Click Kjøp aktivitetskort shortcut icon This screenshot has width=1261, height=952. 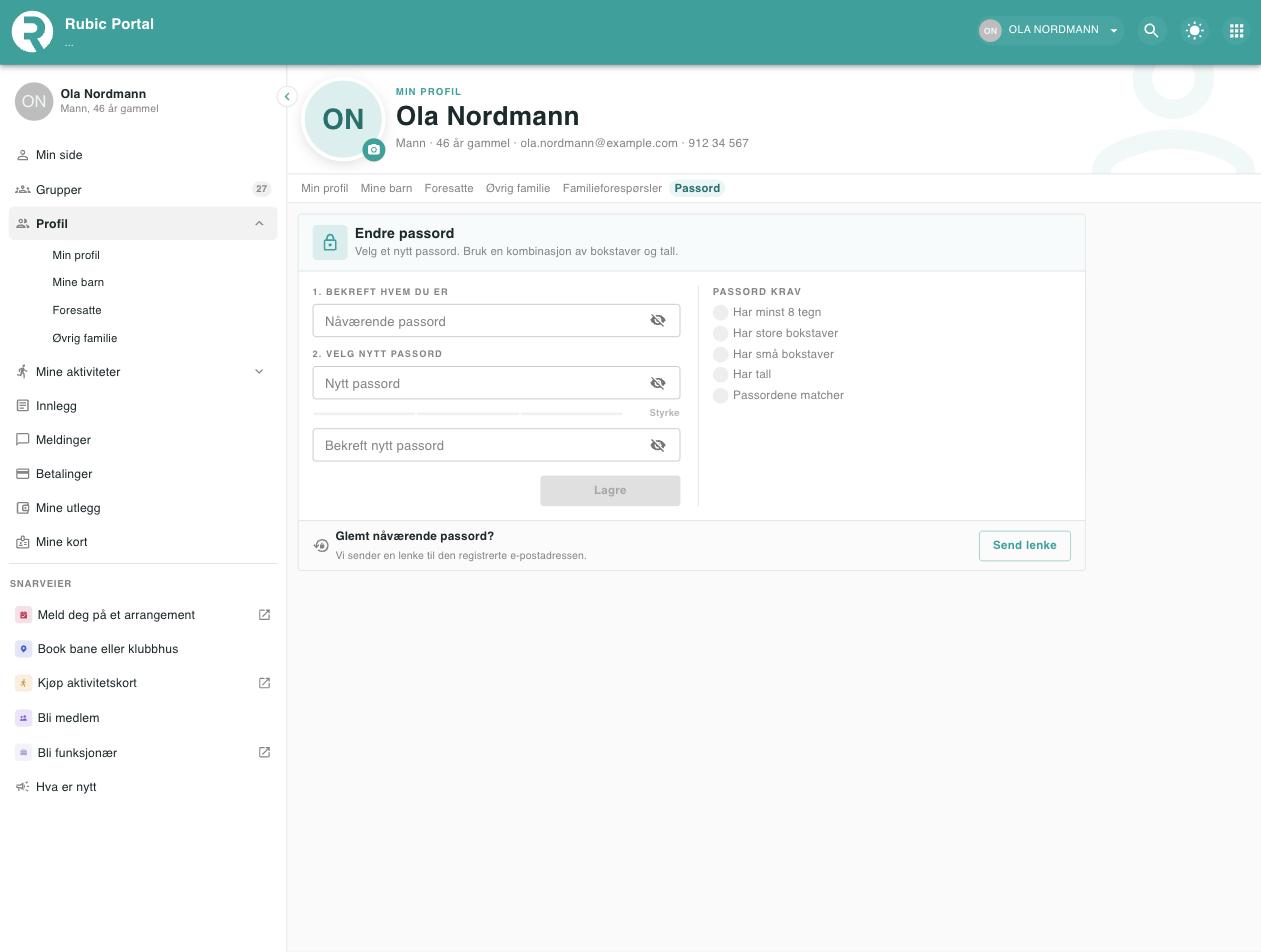(x=24, y=683)
